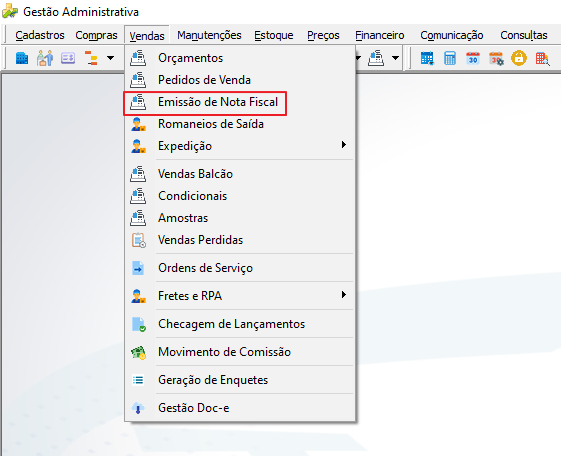The height and width of the screenshot is (456, 561).
Task: Open Romaneios de Saída entry
Action: (240, 124)
